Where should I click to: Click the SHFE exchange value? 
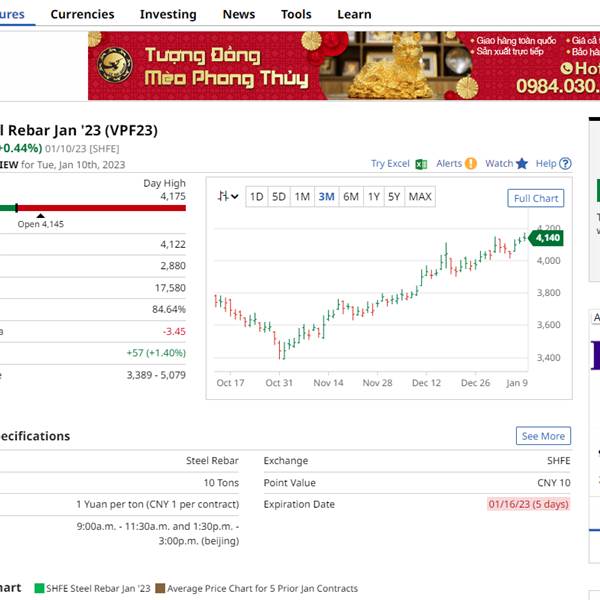[559, 461]
